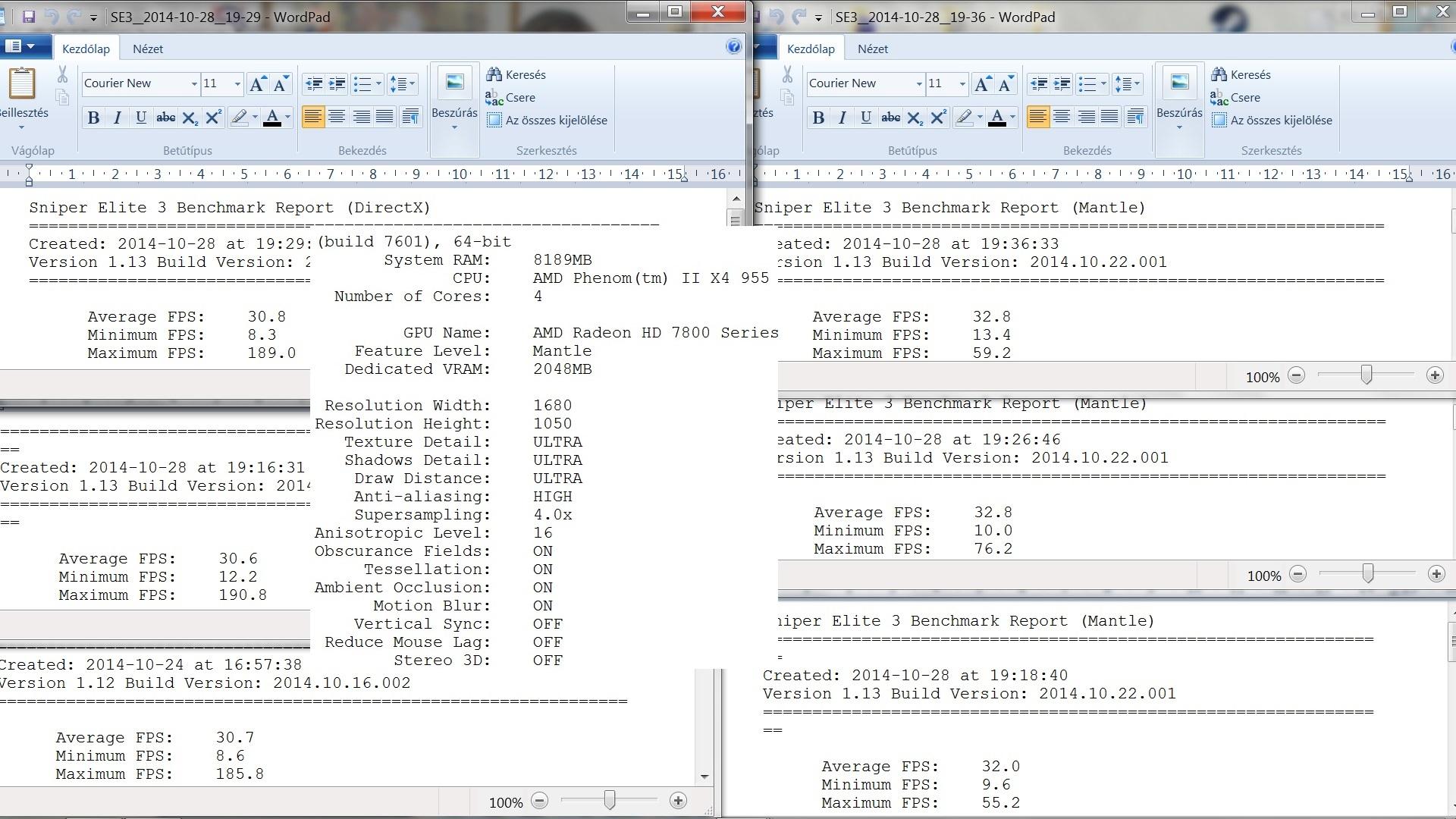1456x819 pixels.
Task: Toggle Superscript in left WordPad window
Action: click(x=213, y=118)
